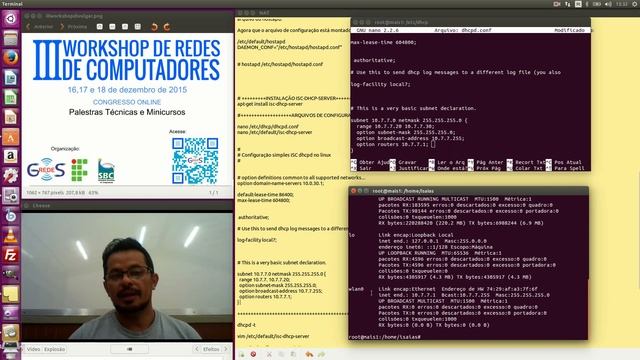Click 'authoritative;' line in nano editor
The width and height of the screenshot is (640, 360).
pyautogui.click(x=374, y=60)
